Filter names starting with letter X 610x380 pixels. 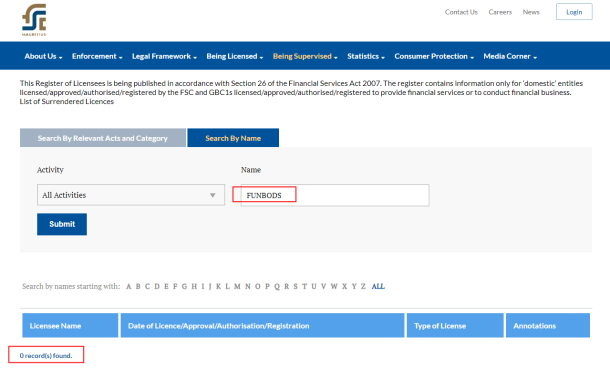pyautogui.click(x=344, y=287)
